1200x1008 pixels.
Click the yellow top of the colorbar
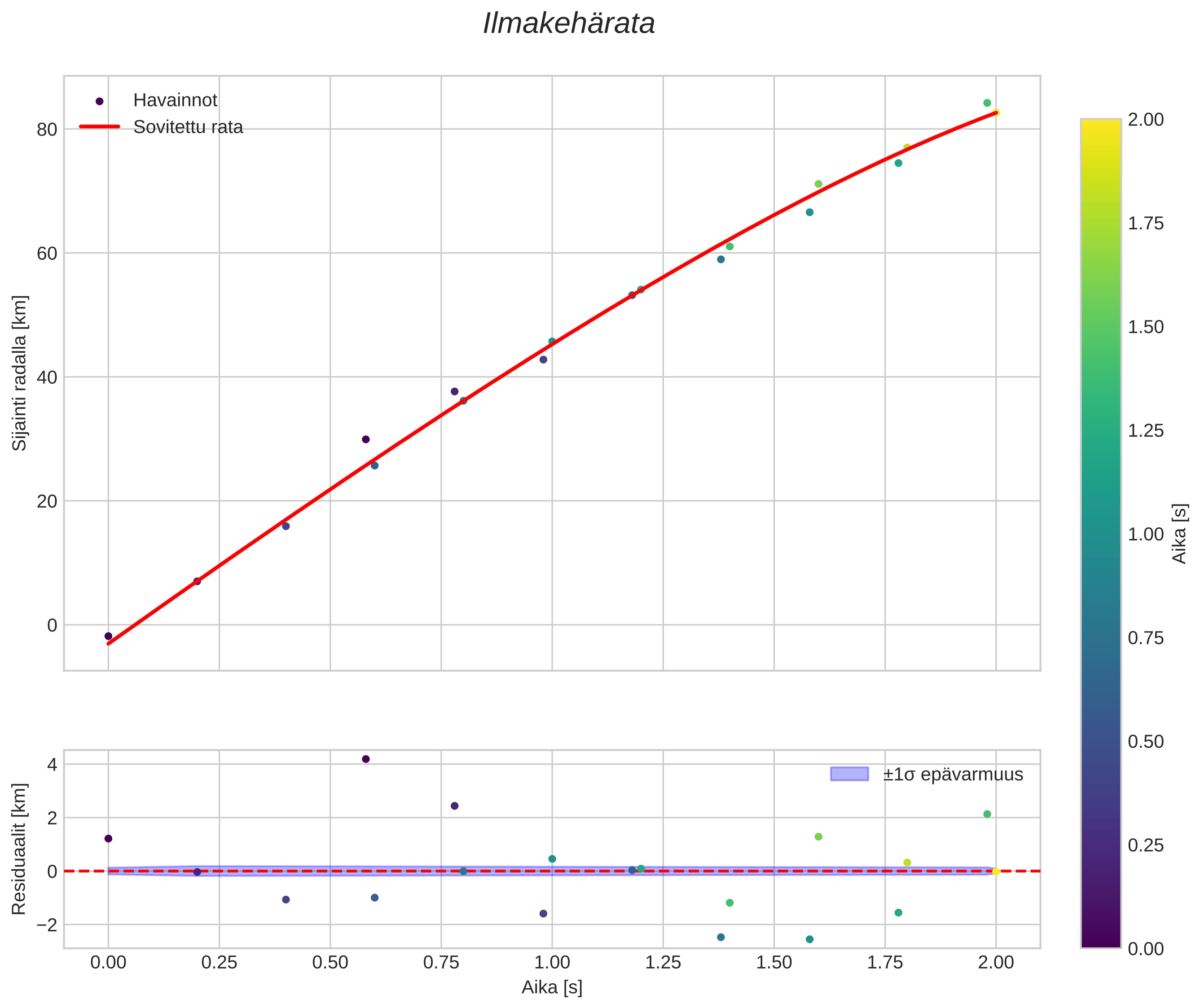pos(1100,125)
